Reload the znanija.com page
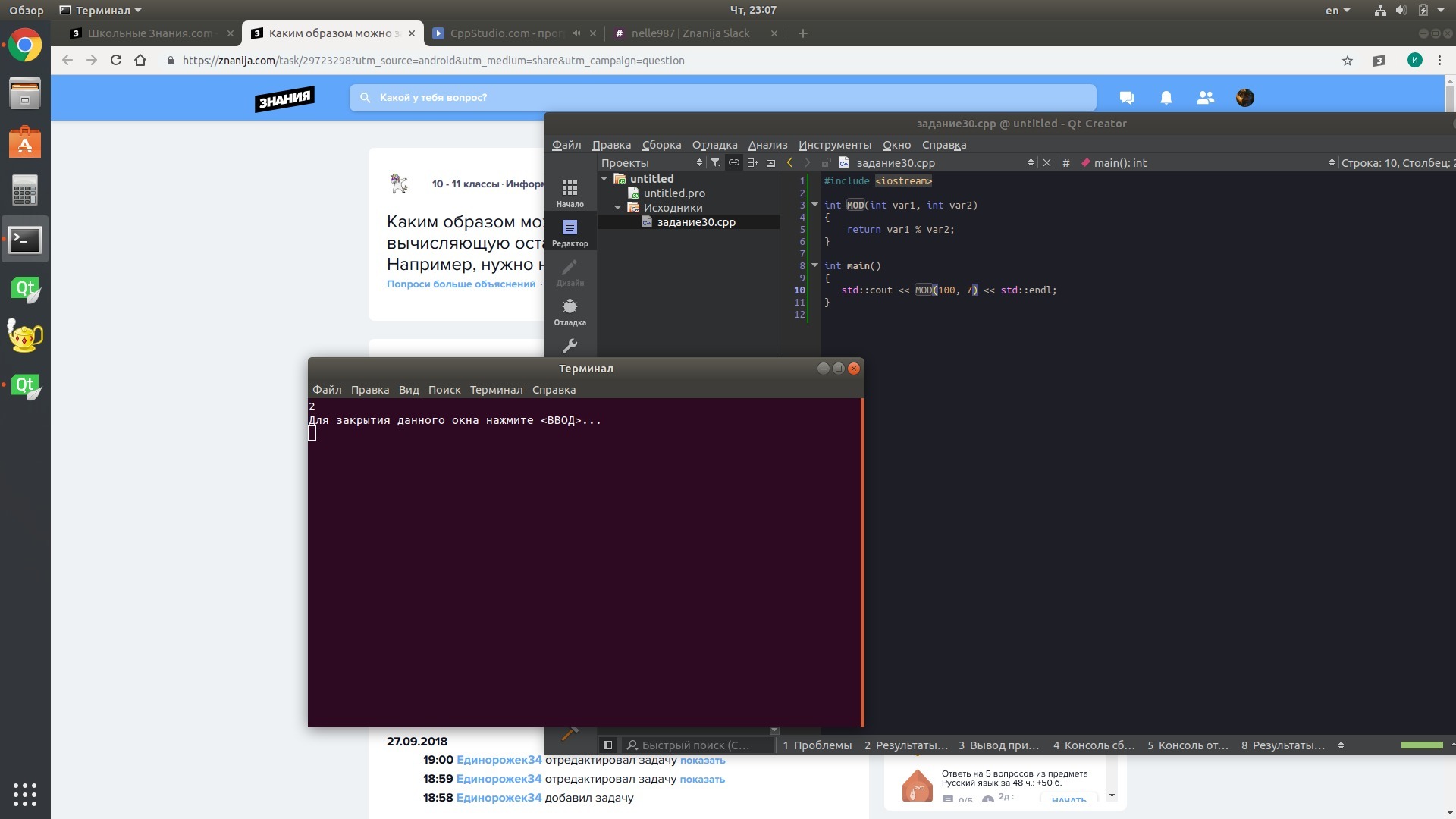This screenshot has height=819, width=1456. tap(116, 60)
